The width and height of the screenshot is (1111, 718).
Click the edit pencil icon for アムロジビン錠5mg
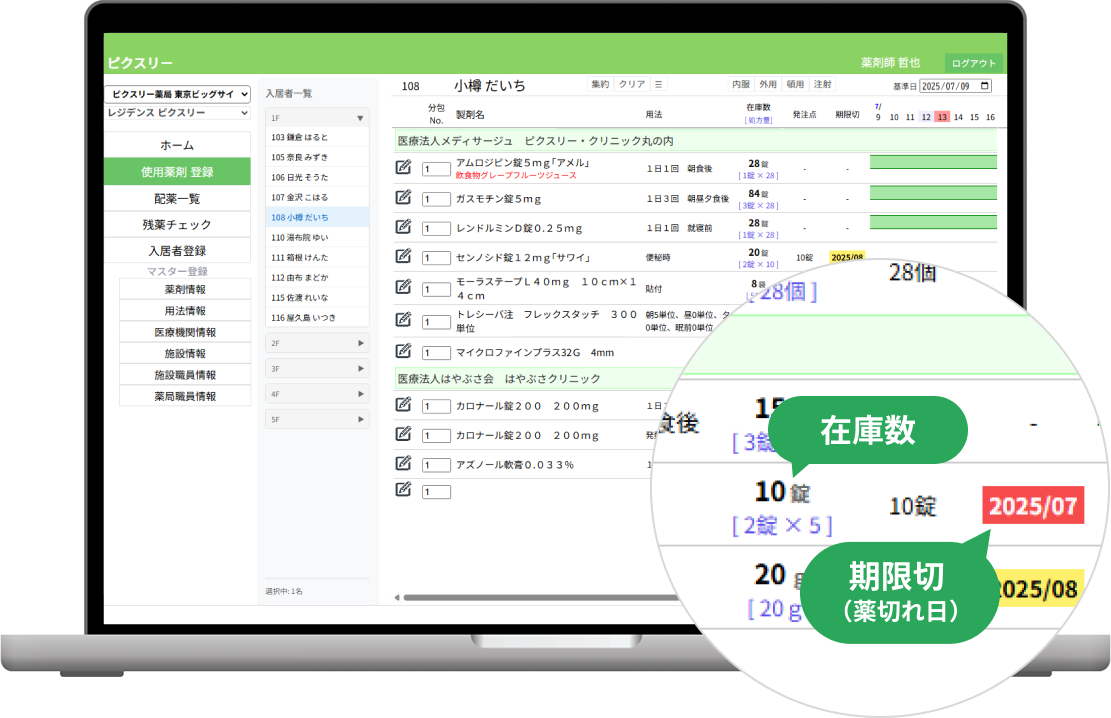(403, 168)
